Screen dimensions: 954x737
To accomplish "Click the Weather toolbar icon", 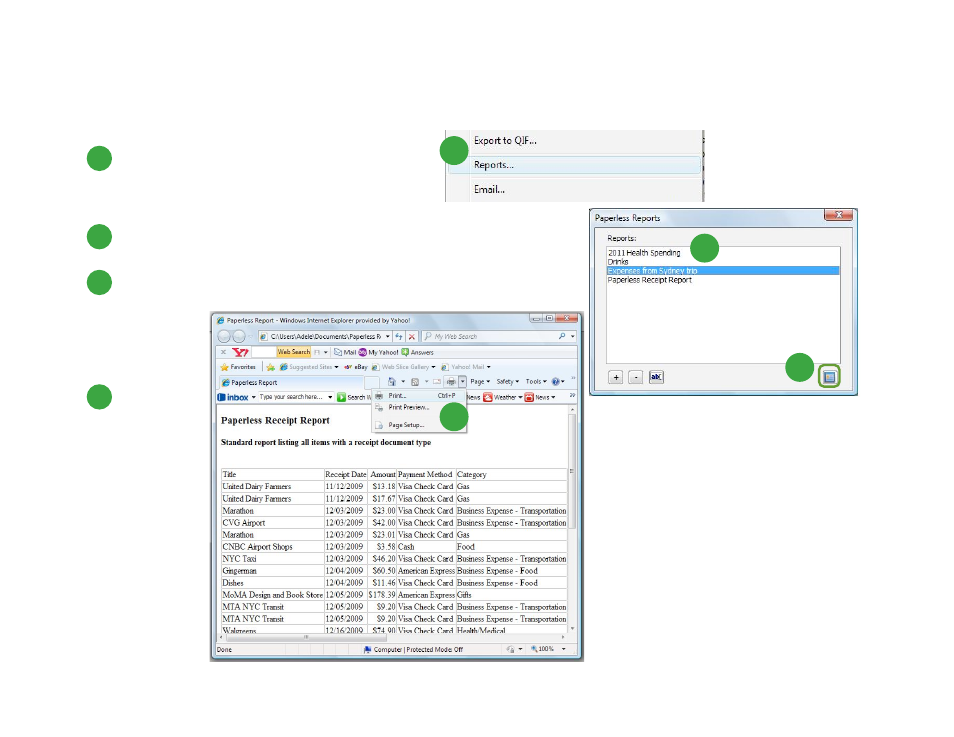I will point(487,397).
